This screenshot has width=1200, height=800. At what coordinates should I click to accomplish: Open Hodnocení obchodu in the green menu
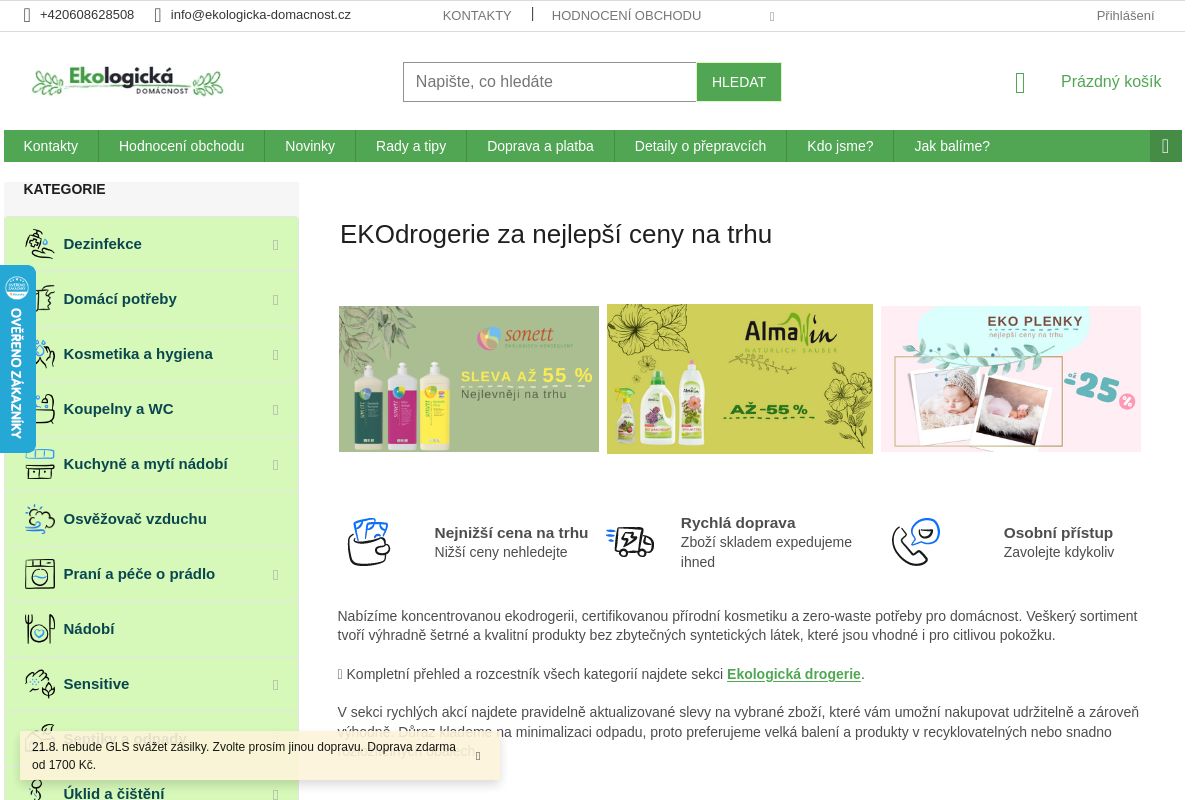click(x=181, y=146)
